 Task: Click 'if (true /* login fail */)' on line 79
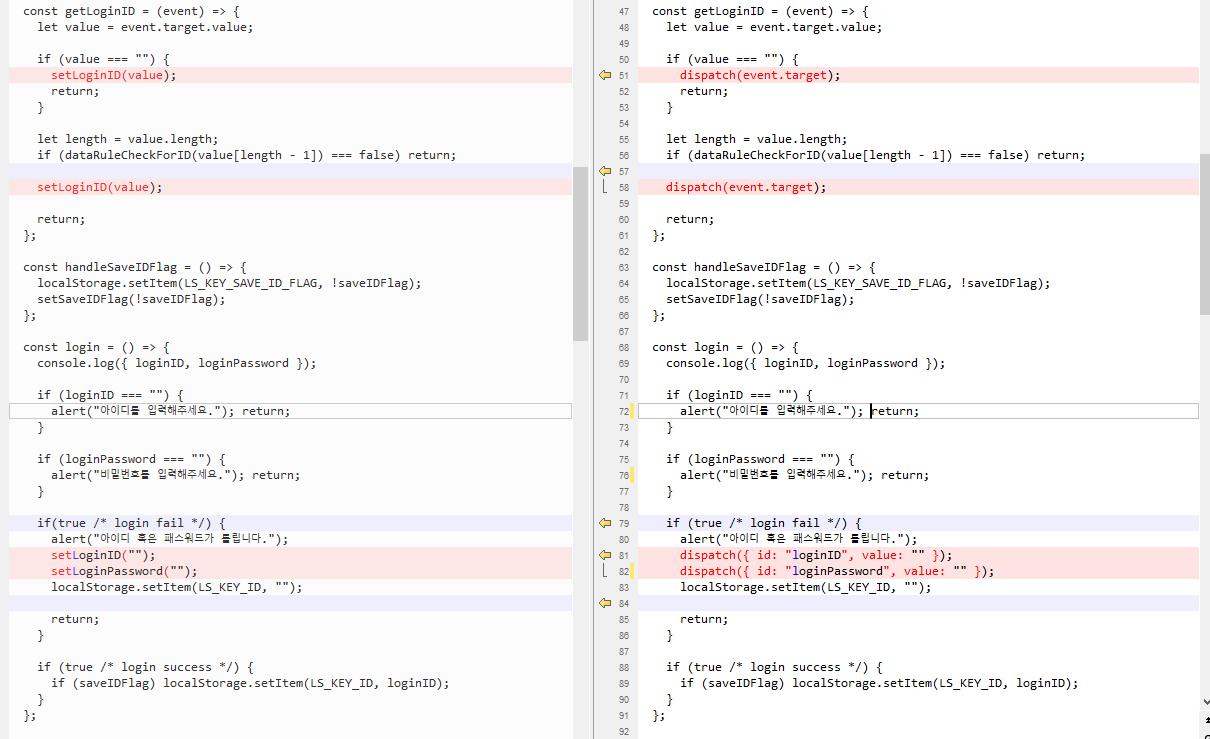[x=764, y=523]
